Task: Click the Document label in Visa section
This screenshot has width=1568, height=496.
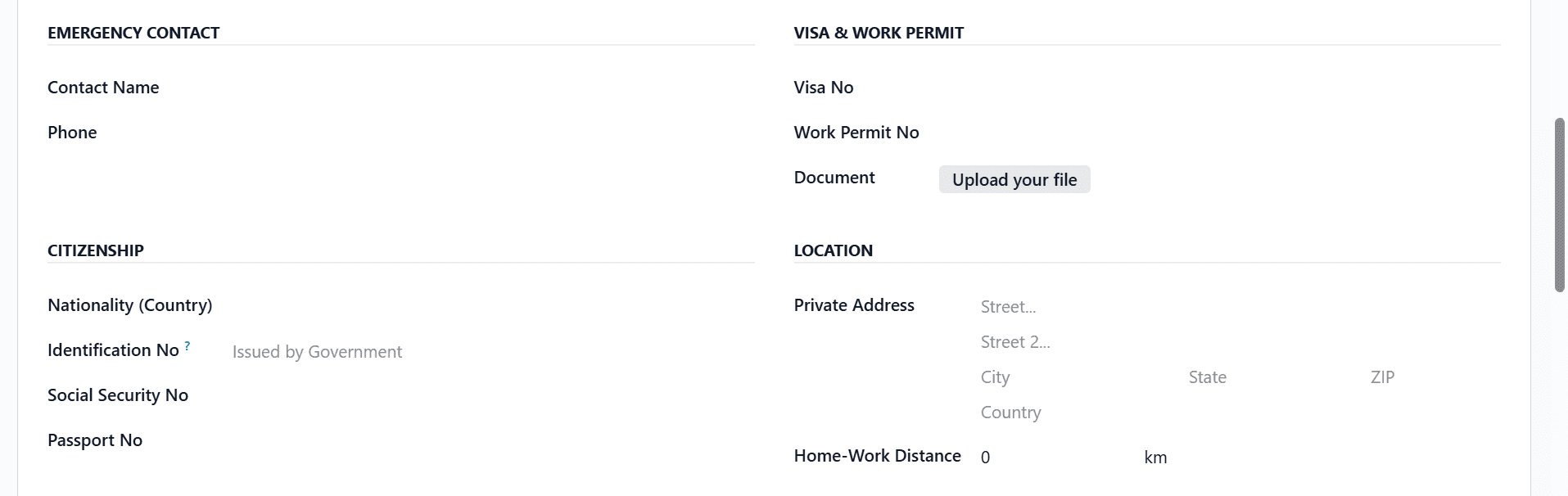Action: 834,178
